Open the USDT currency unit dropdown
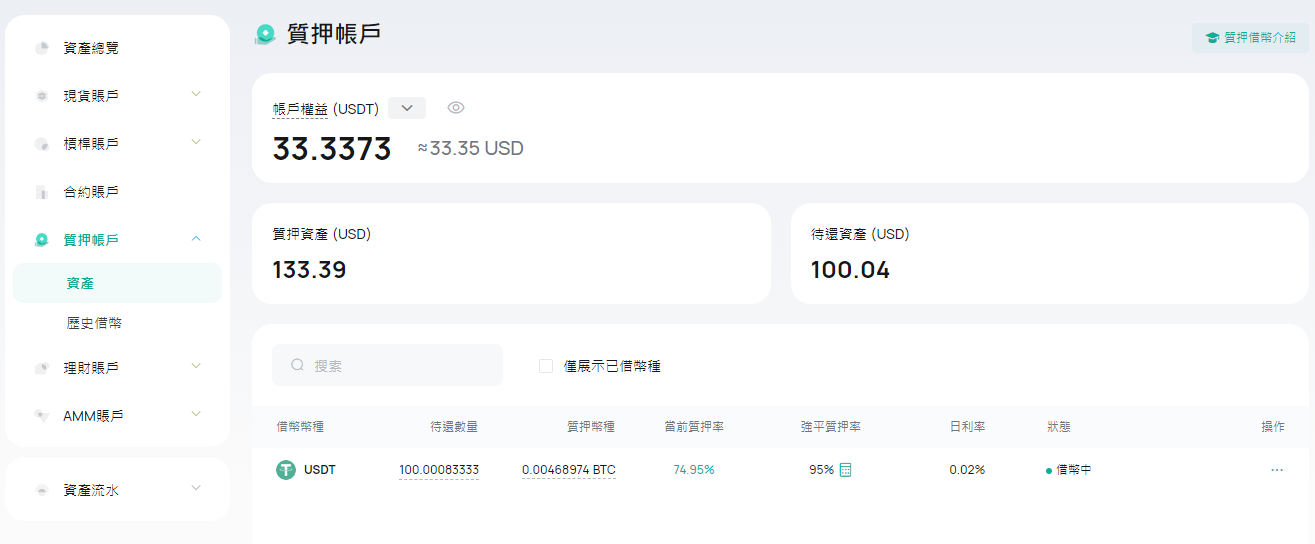Screen dimensions: 1315x544 click(x=407, y=108)
